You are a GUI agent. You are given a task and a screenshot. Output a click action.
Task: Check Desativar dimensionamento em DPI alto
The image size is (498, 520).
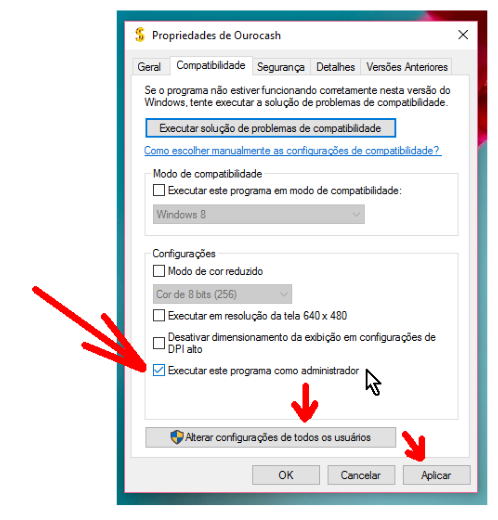(x=159, y=343)
